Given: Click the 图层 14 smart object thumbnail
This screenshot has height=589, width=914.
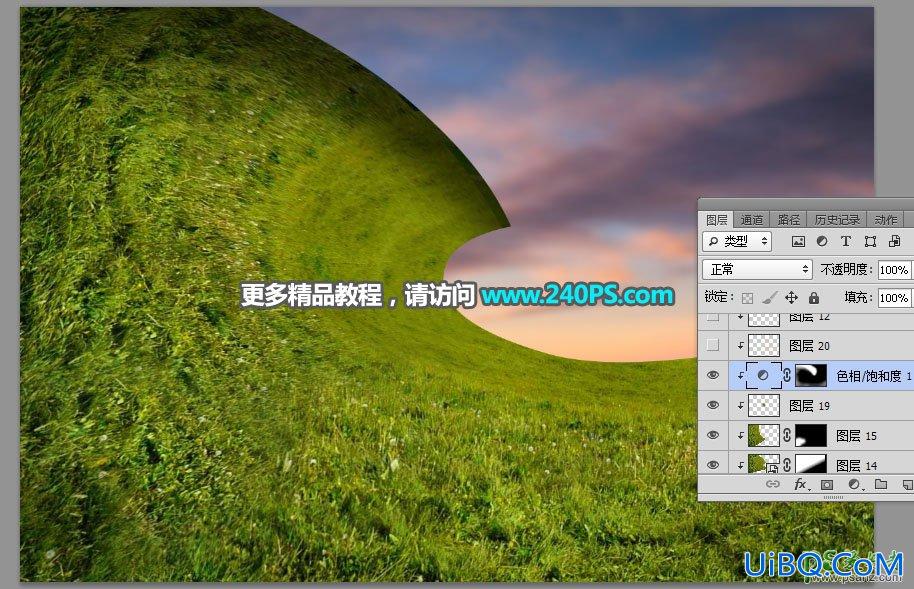Looking at the screenshot, I should [x=764, y=464].
